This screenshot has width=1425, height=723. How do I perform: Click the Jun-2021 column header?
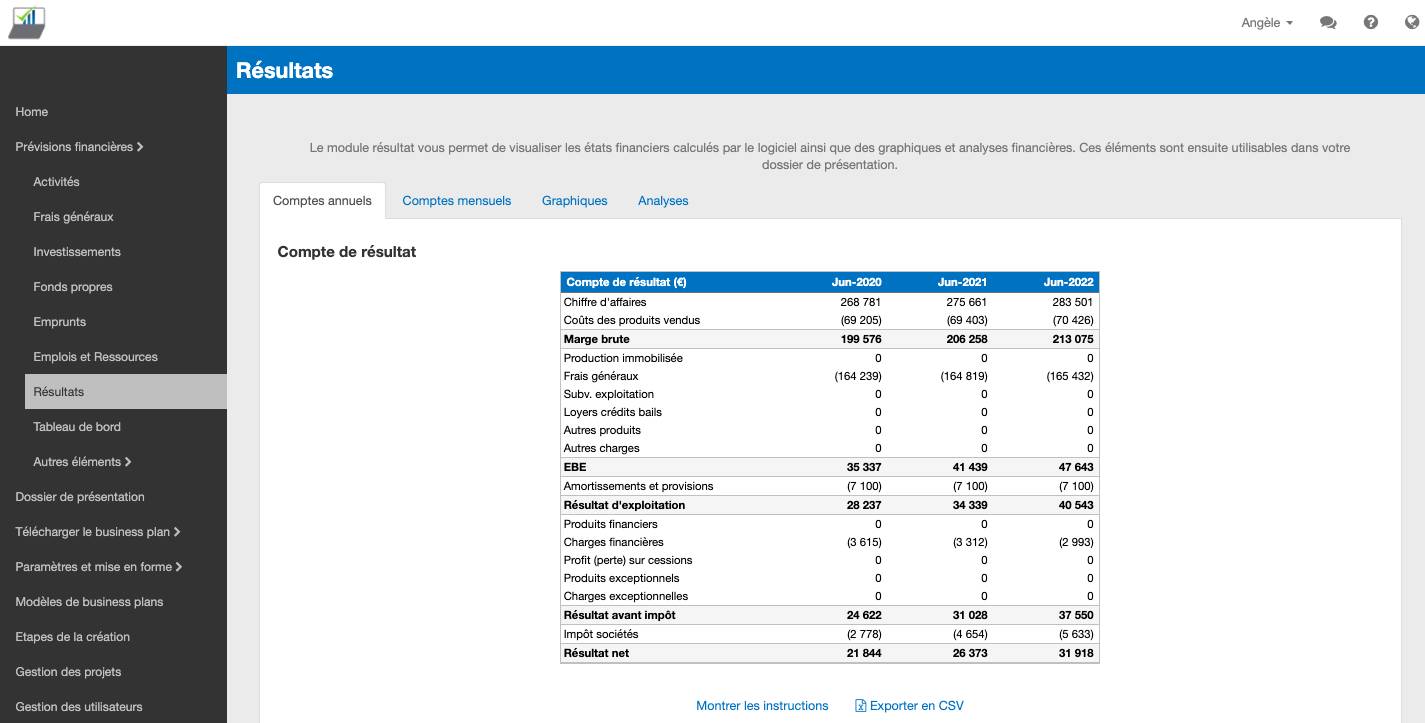coord(962,282)
